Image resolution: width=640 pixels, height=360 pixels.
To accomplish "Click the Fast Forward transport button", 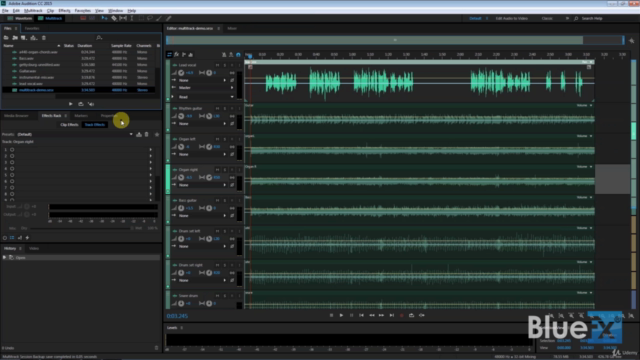I will tap(381, 315).
